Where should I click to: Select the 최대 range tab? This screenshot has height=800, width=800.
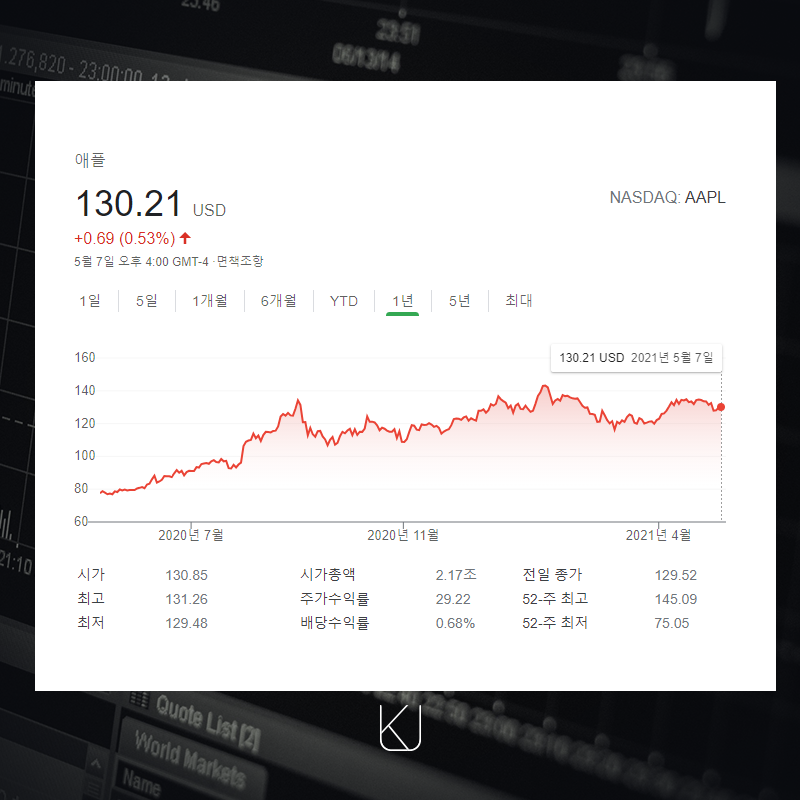pyautogui.click(x=519, y=301)
